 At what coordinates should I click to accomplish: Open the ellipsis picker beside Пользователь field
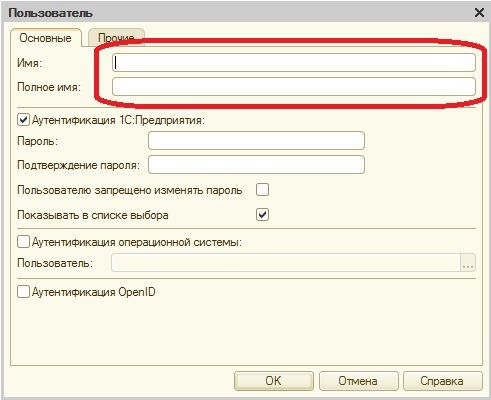coord(468,263)
